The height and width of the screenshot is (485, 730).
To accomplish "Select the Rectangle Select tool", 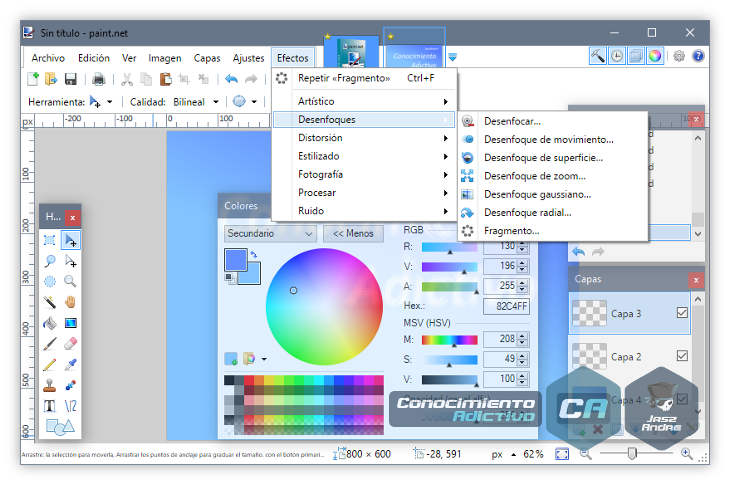I will (x=50, y=240).
